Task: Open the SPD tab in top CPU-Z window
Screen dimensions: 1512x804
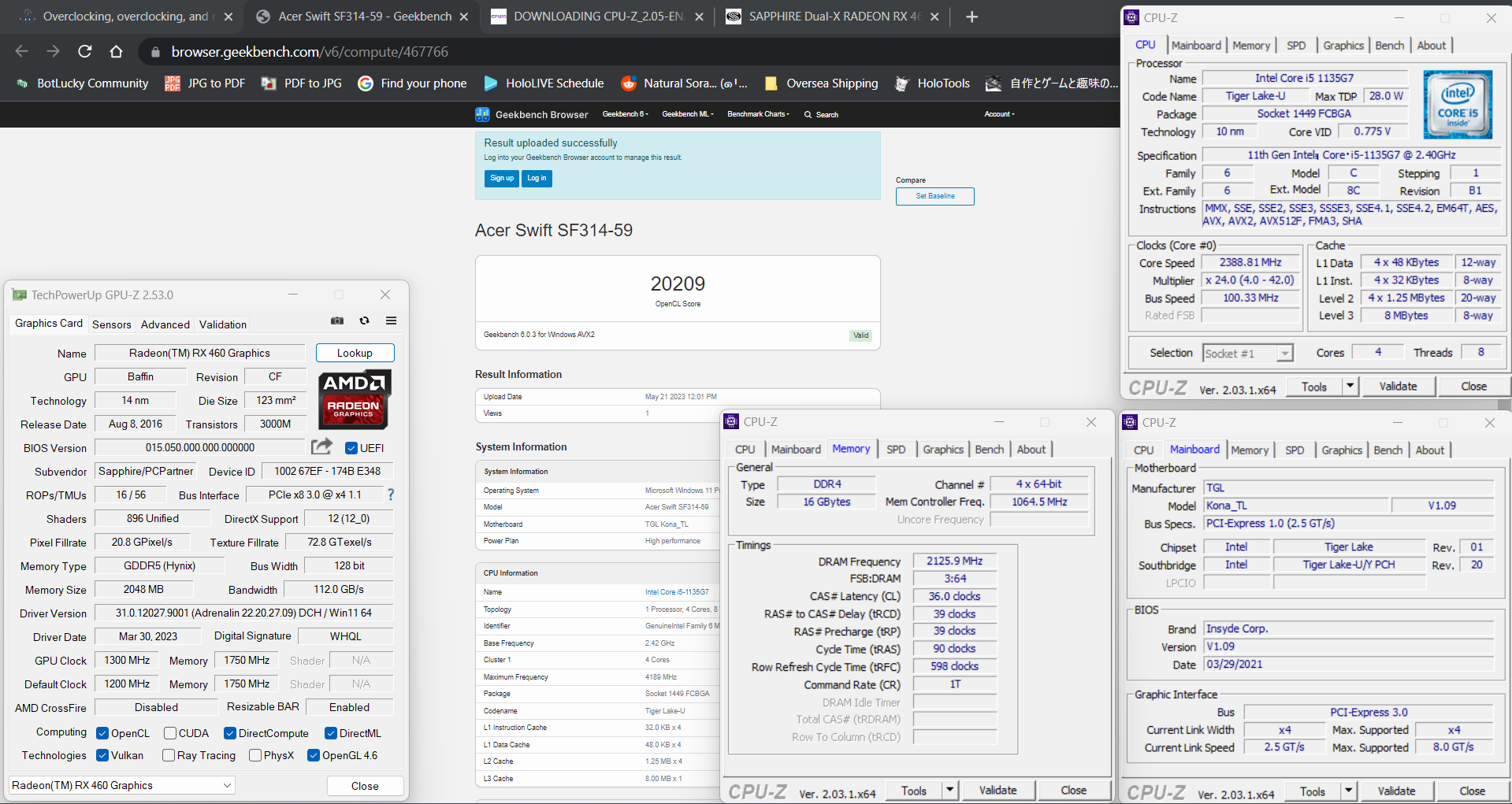Action: point(1296,46)
